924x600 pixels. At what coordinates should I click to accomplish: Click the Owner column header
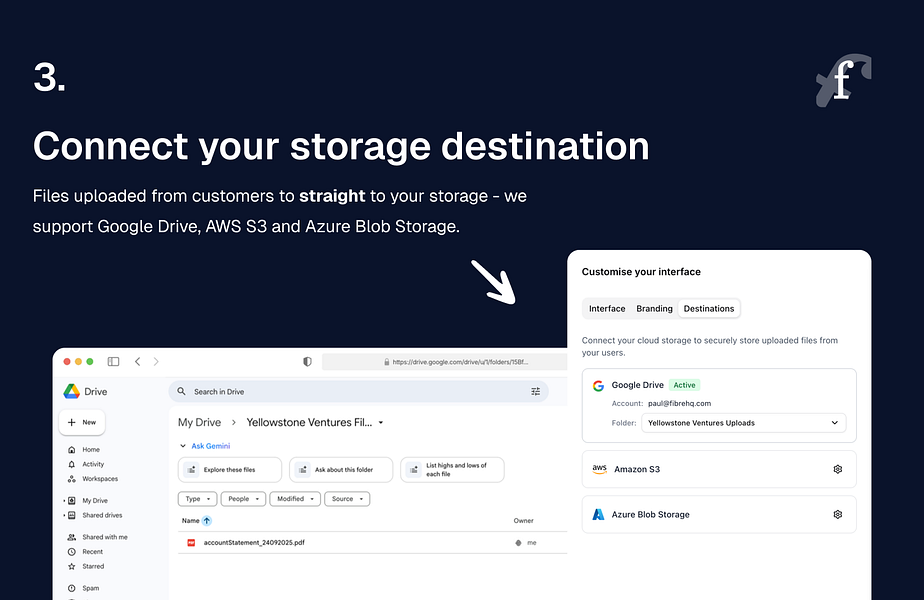[x=523, y=520]
